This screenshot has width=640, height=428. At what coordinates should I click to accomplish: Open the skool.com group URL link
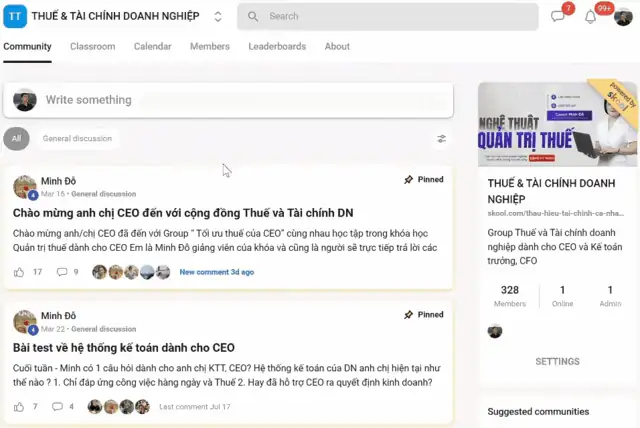click(x=556, y=213)
